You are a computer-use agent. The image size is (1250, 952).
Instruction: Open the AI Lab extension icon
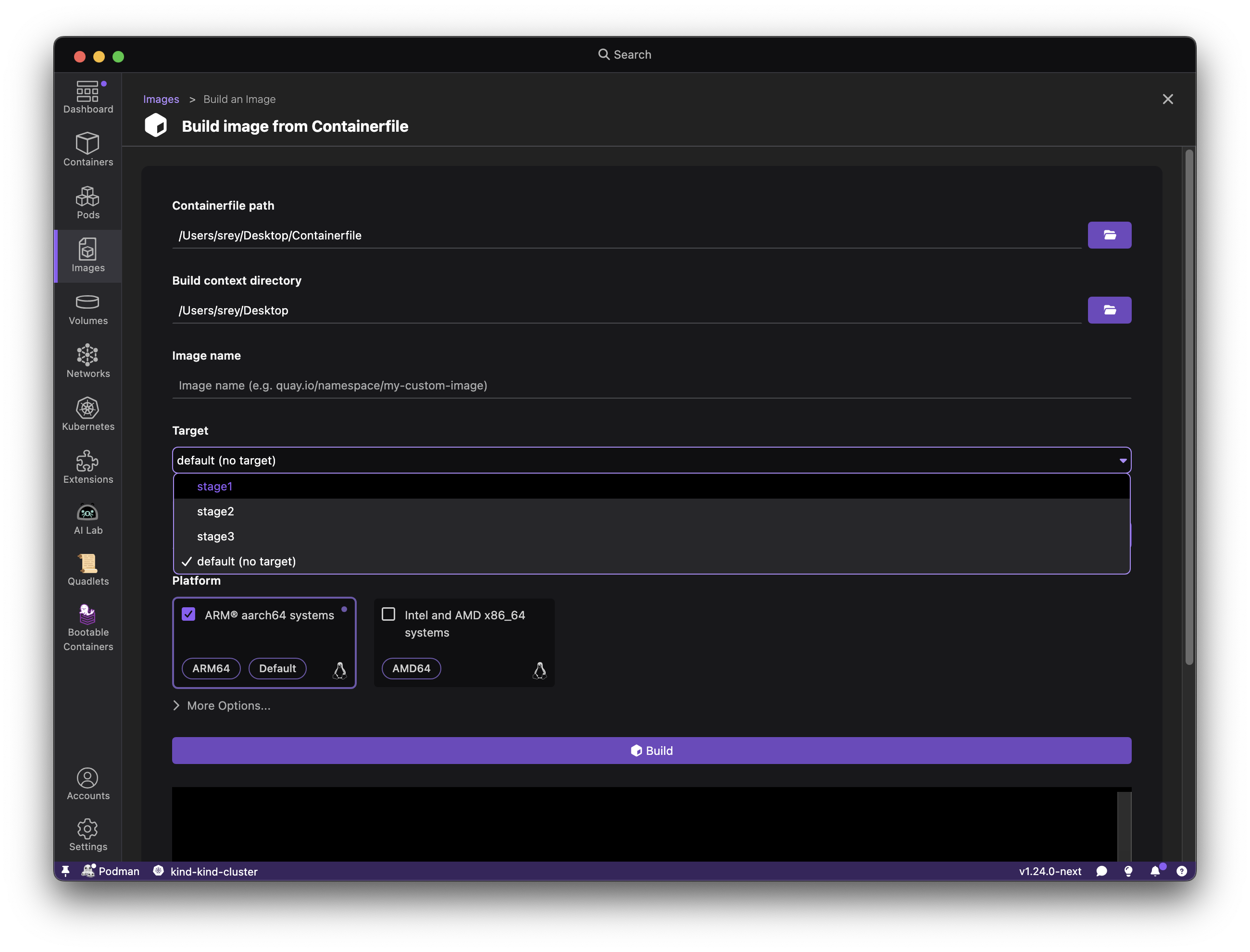click(x=88, y=518)
